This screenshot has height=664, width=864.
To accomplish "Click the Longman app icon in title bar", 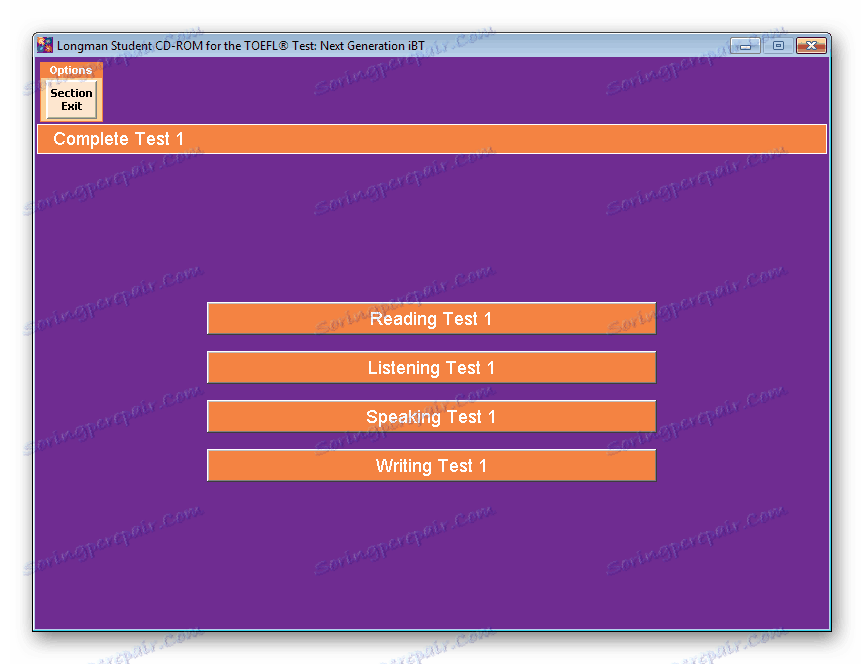I will pos(45,45).
